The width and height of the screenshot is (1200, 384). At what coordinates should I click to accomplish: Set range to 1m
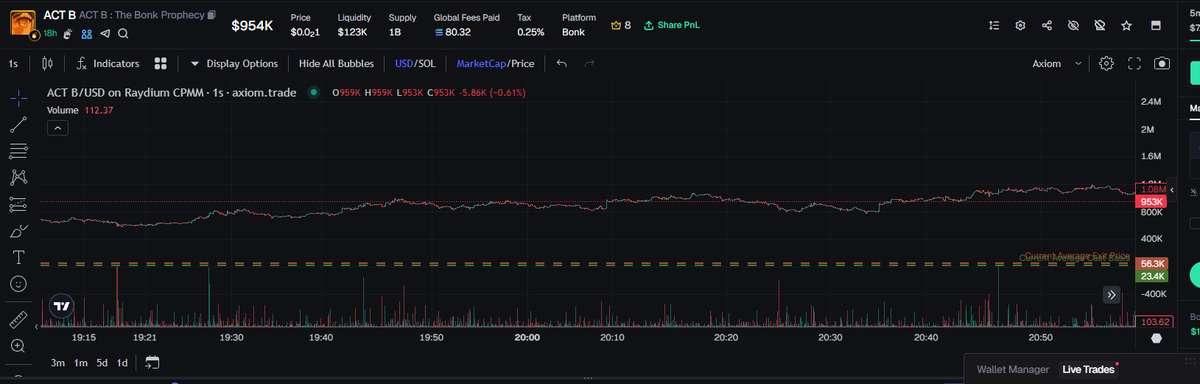[80, 363]
